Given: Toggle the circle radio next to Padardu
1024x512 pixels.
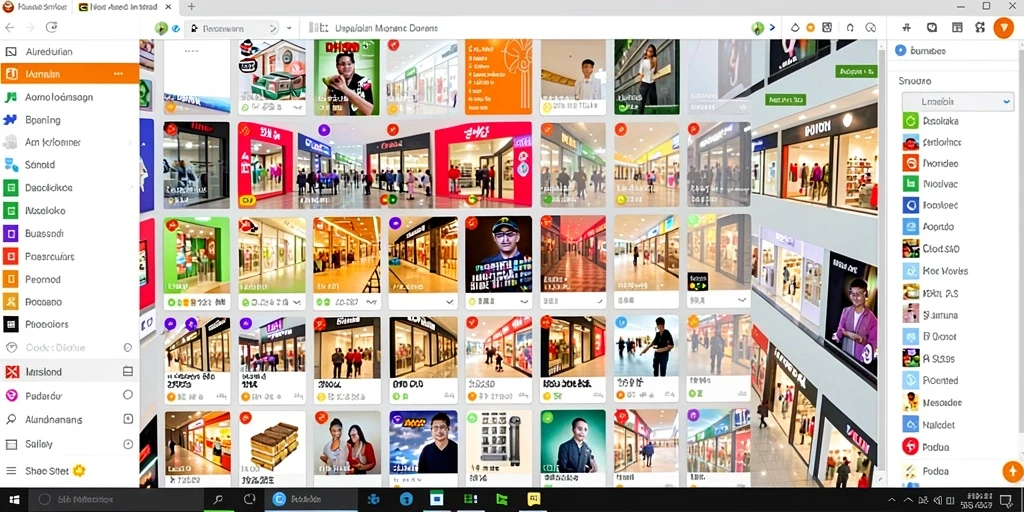Looking at the screenshot, I should (128, 395).
